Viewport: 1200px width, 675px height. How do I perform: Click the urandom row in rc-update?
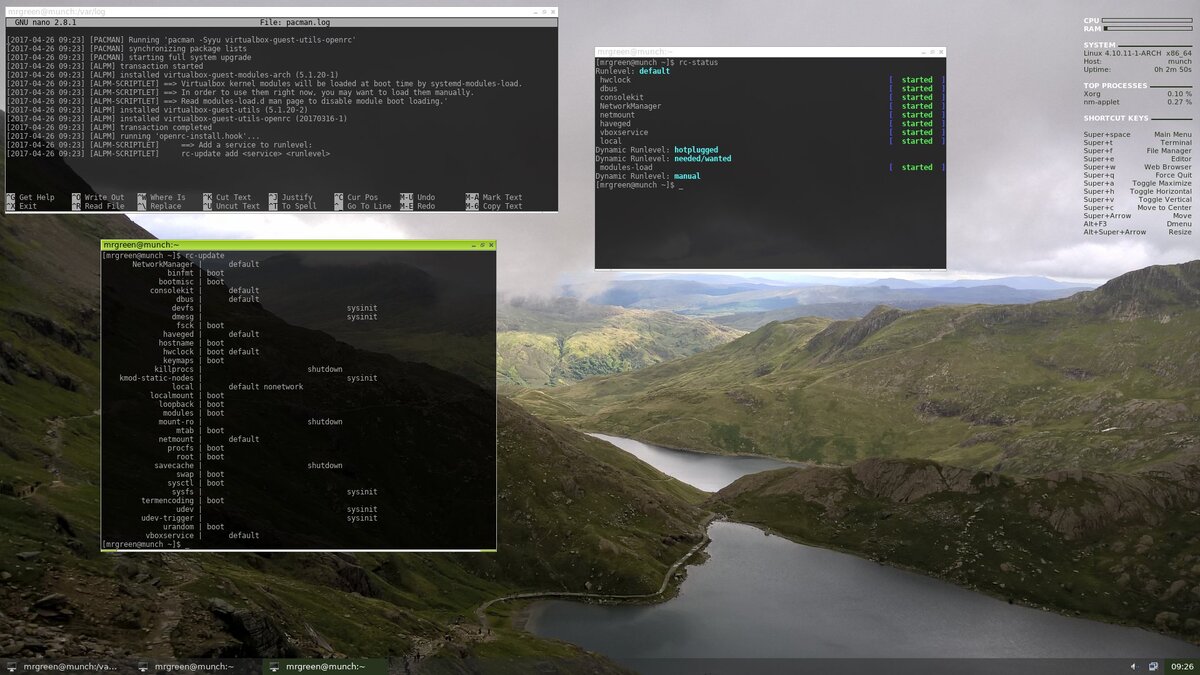tap(193, 526)
